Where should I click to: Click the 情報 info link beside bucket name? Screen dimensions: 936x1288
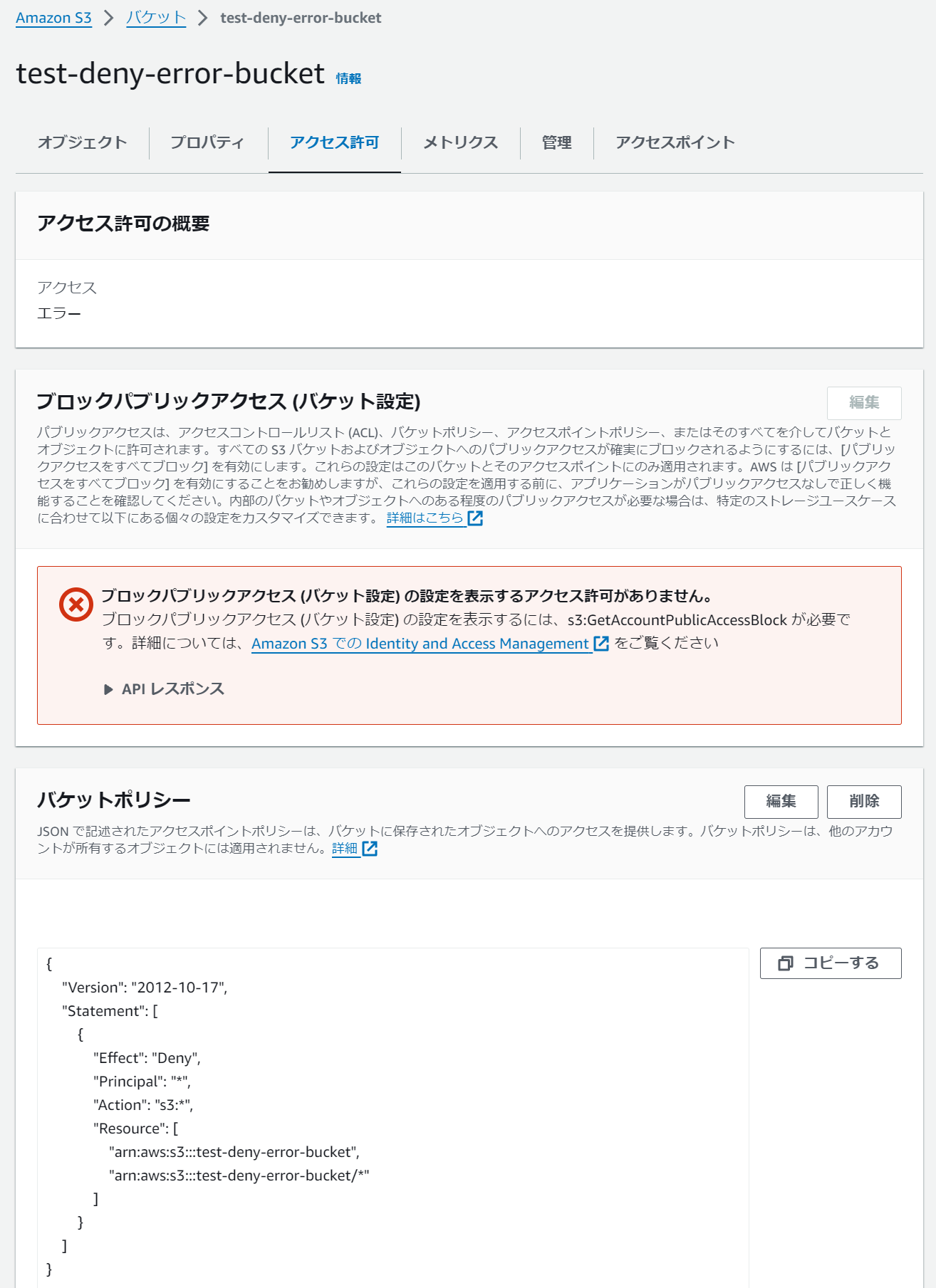tap(349, 78)
